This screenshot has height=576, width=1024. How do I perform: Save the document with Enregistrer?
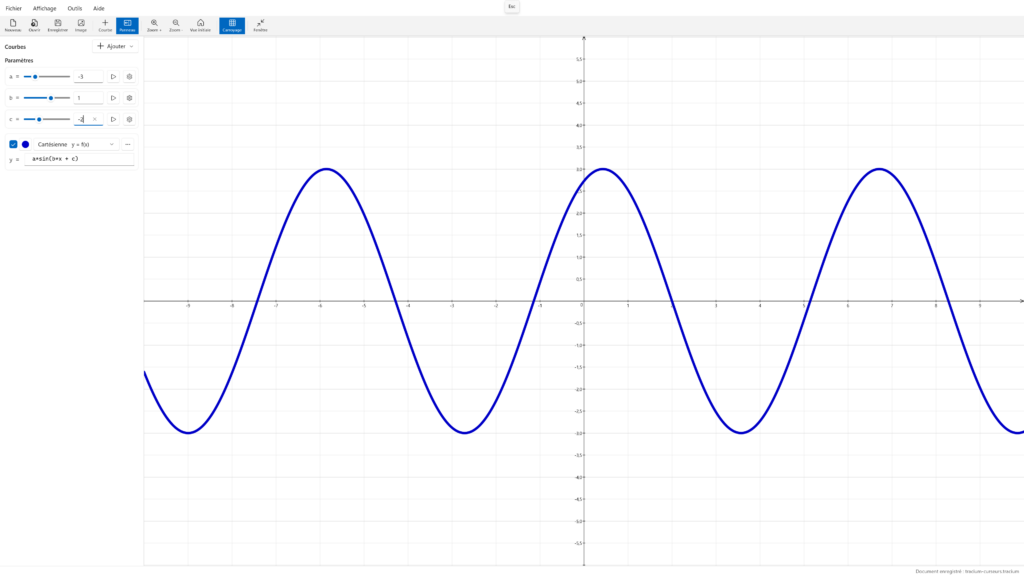(57, 25)
